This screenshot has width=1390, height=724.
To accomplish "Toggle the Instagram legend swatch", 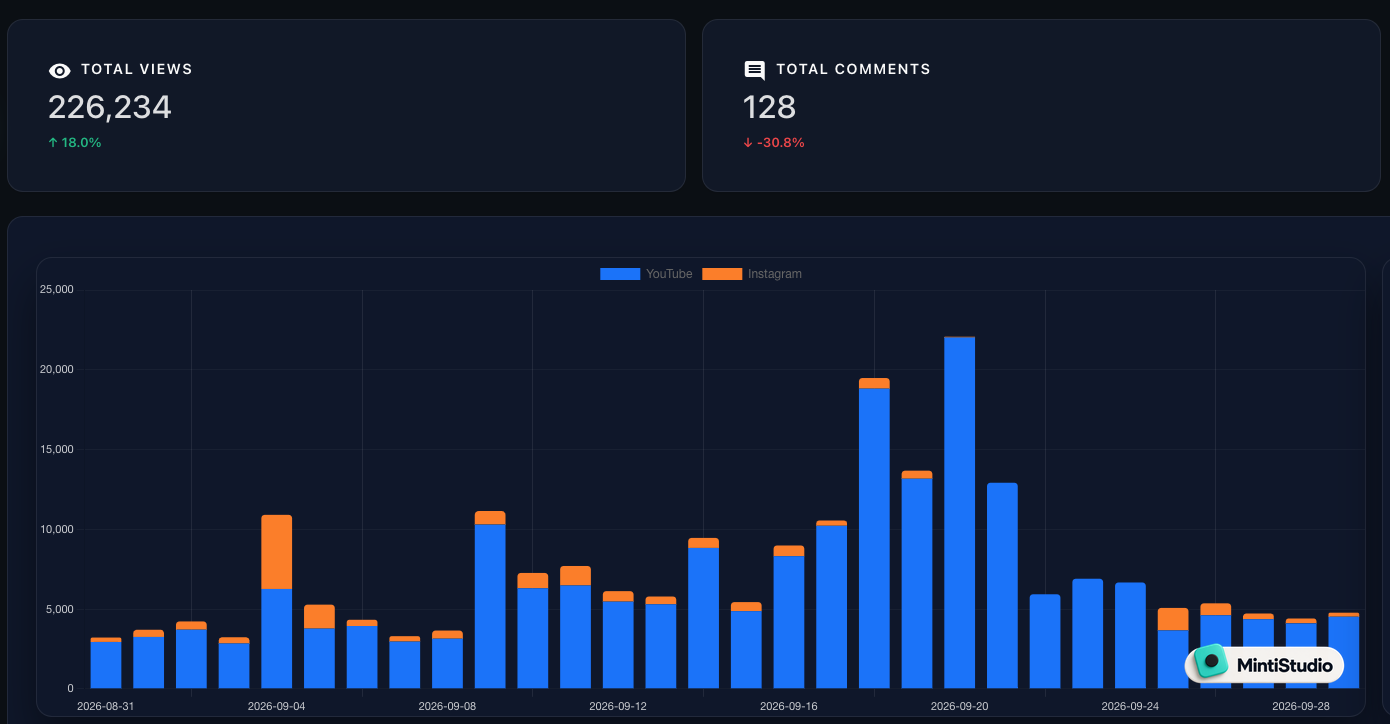I will (x=722, y=274).
